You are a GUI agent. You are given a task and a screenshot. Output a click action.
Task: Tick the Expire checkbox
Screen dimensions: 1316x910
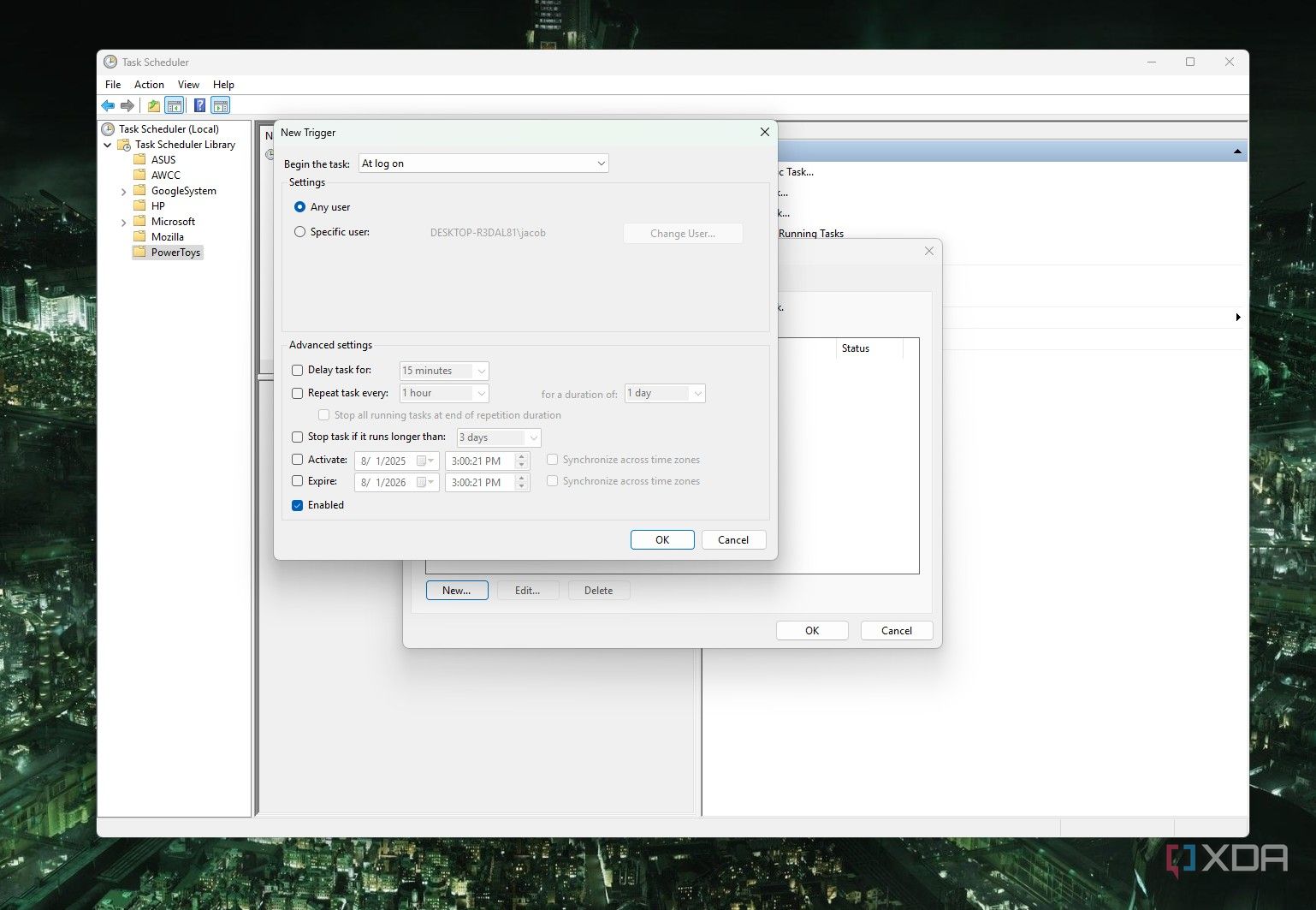click(298, 481)
